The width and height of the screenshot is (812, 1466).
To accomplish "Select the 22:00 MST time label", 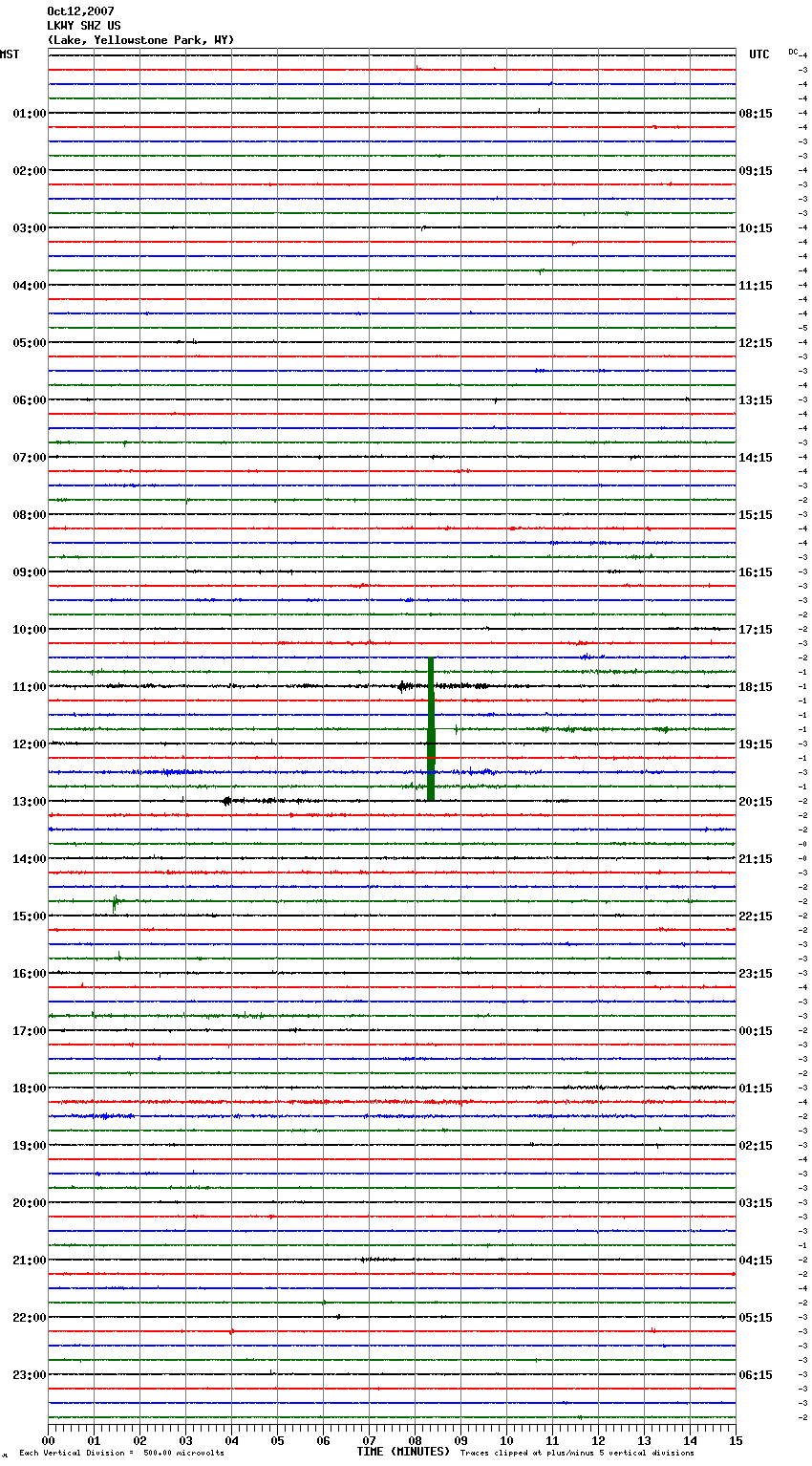I will coord(30,1318).
